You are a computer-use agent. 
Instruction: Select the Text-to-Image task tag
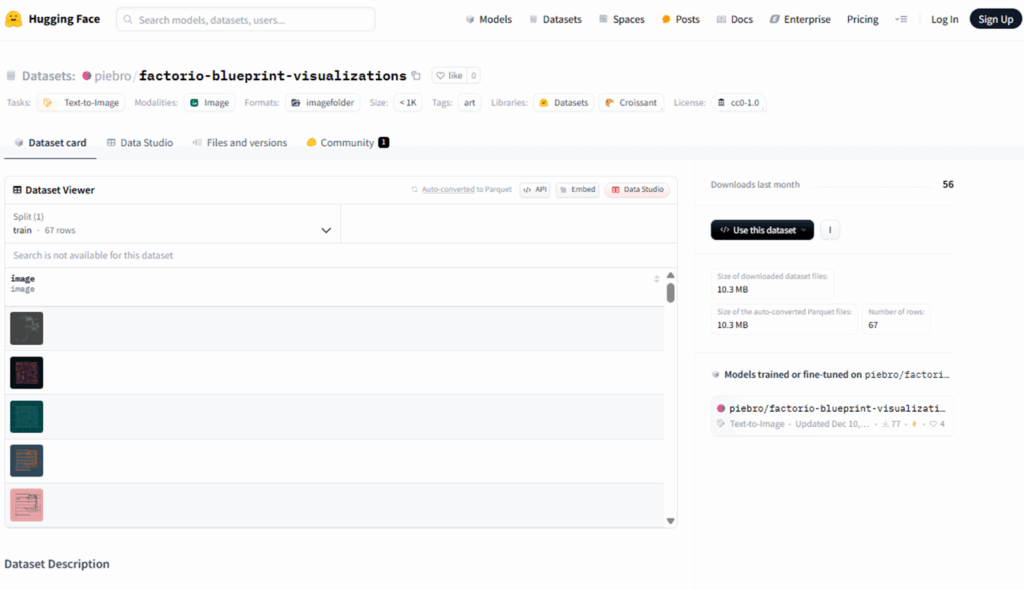[x=81, y=103]
